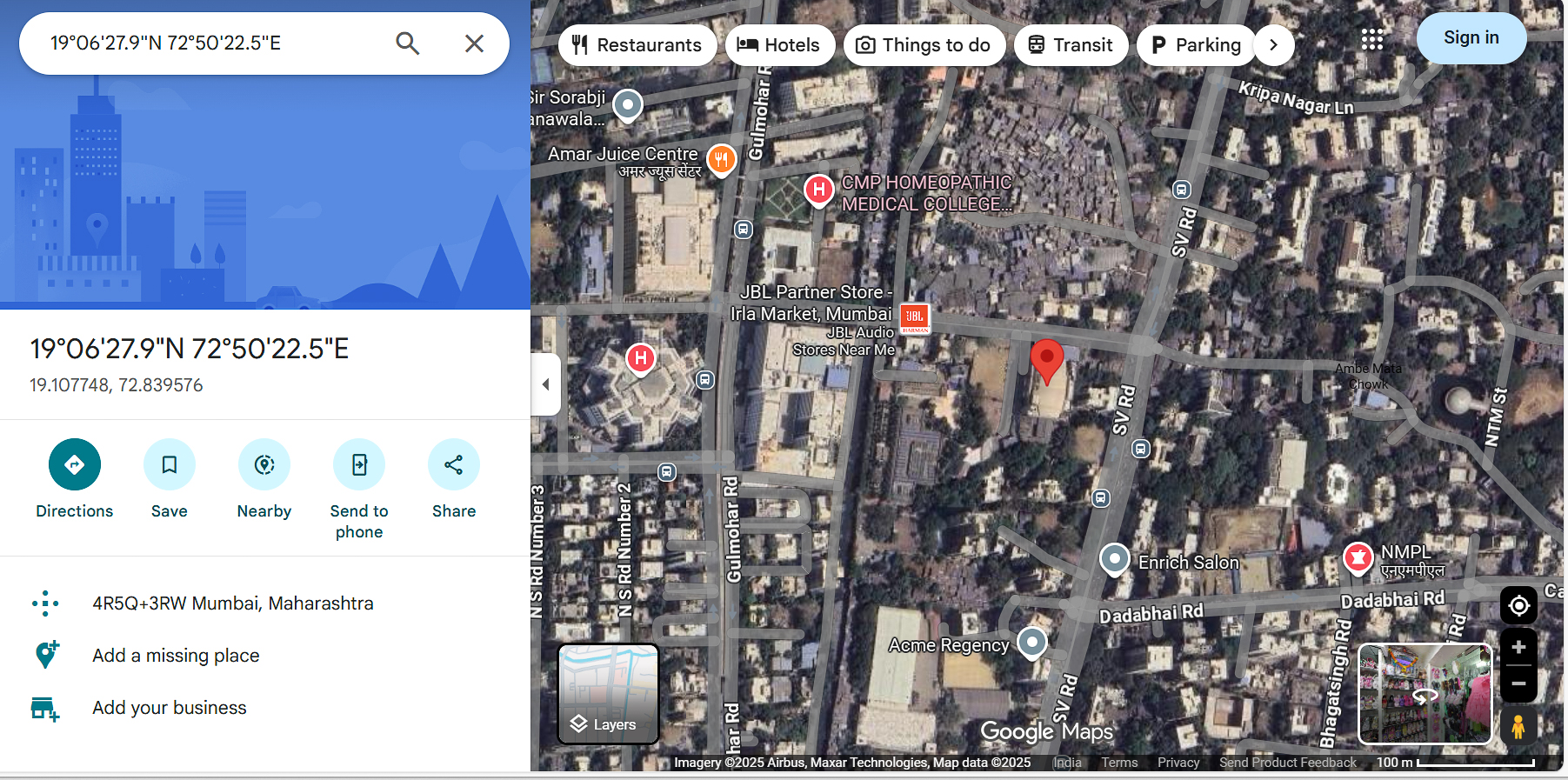The width and height of the screenshot is (1568, 780).
Task: Send location to phone
Action: click(x=359, y=490)
